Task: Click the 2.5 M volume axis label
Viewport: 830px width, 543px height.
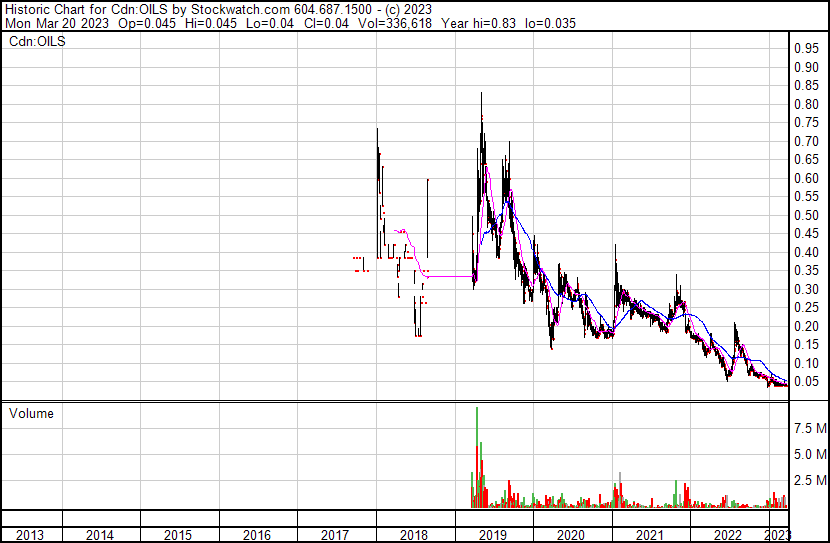Action: tap(809, 481)
